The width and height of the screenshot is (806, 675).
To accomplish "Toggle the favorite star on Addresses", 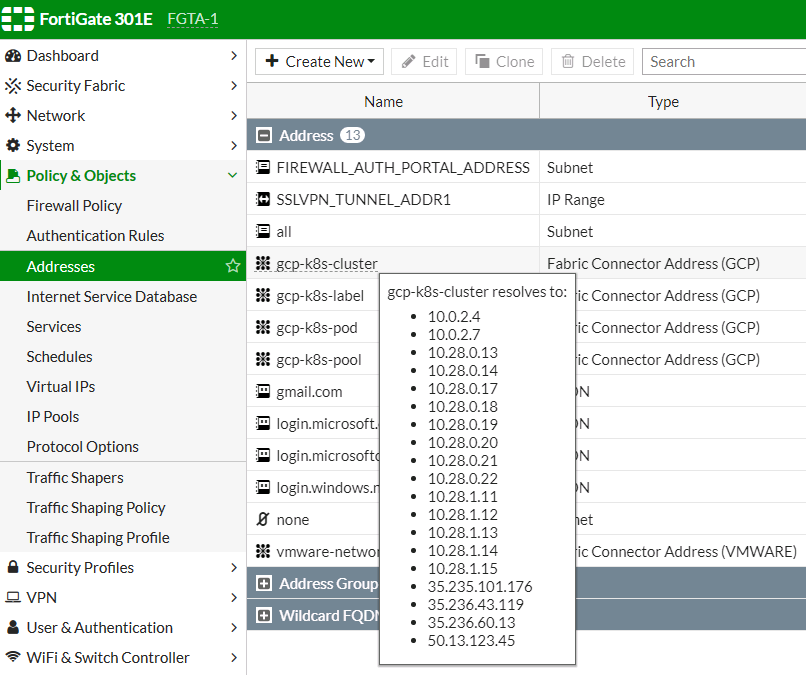I will tap(232, 266).
